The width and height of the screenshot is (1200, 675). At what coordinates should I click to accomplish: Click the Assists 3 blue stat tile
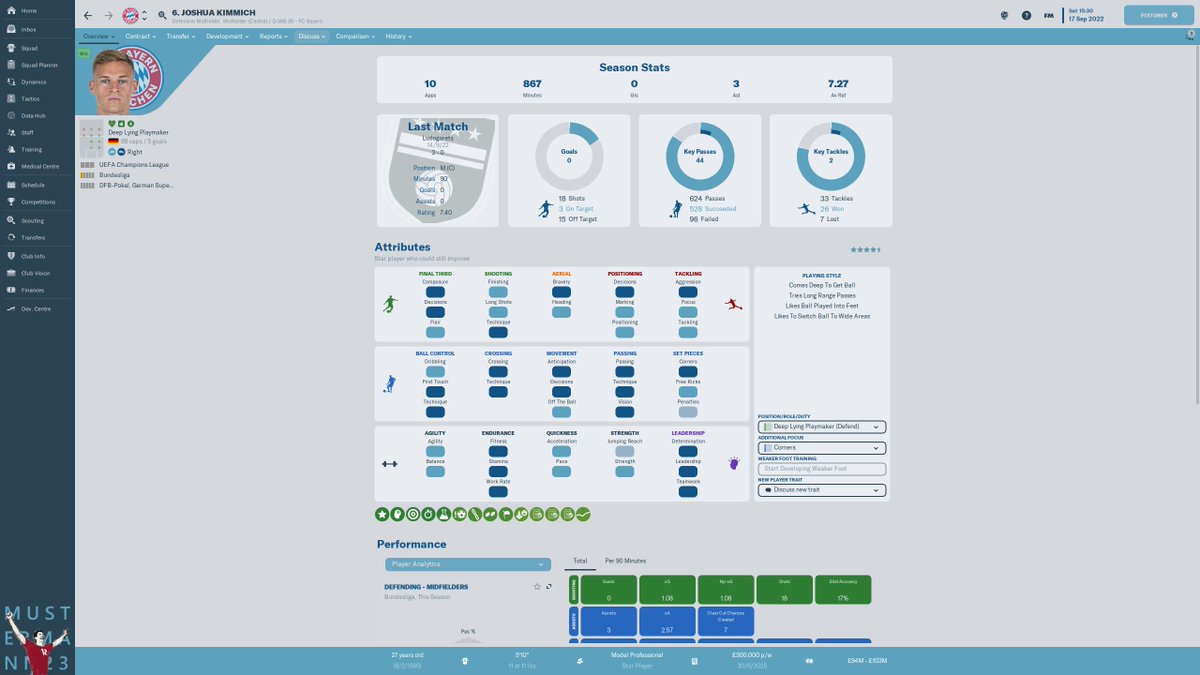click(x=608, y=621)
